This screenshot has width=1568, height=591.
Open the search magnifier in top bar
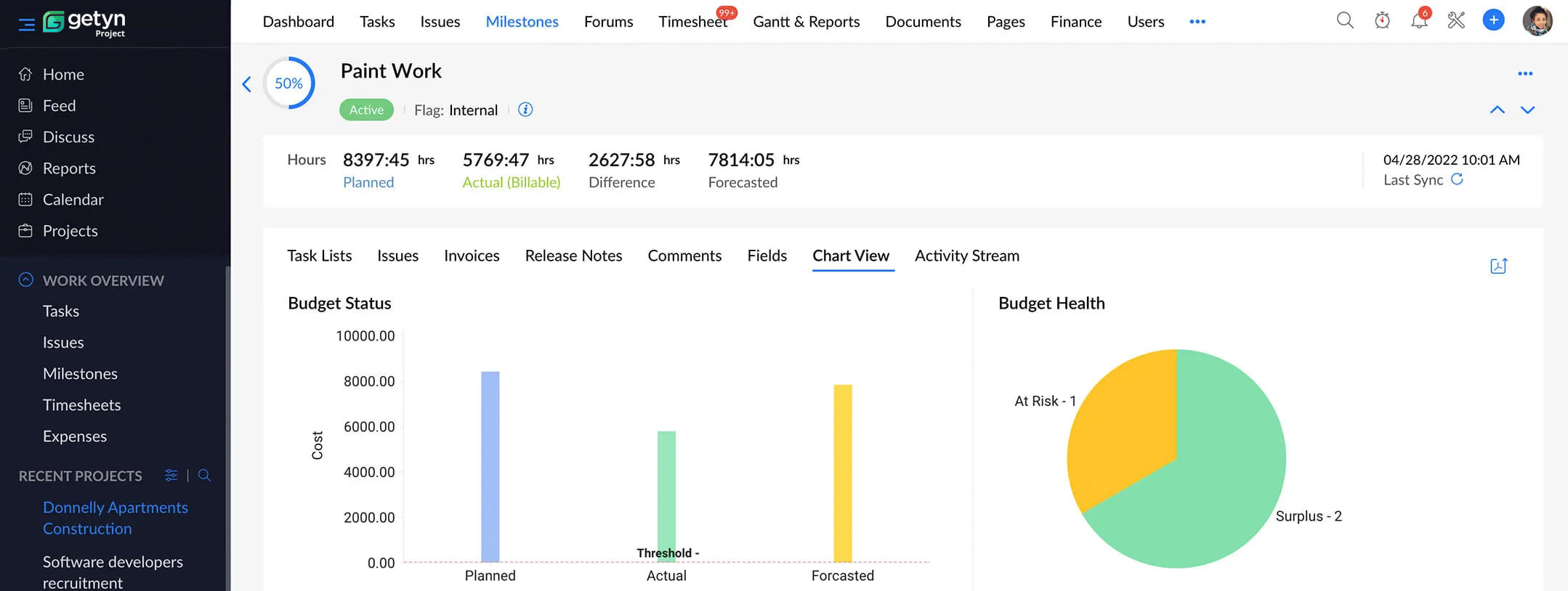1345,20
